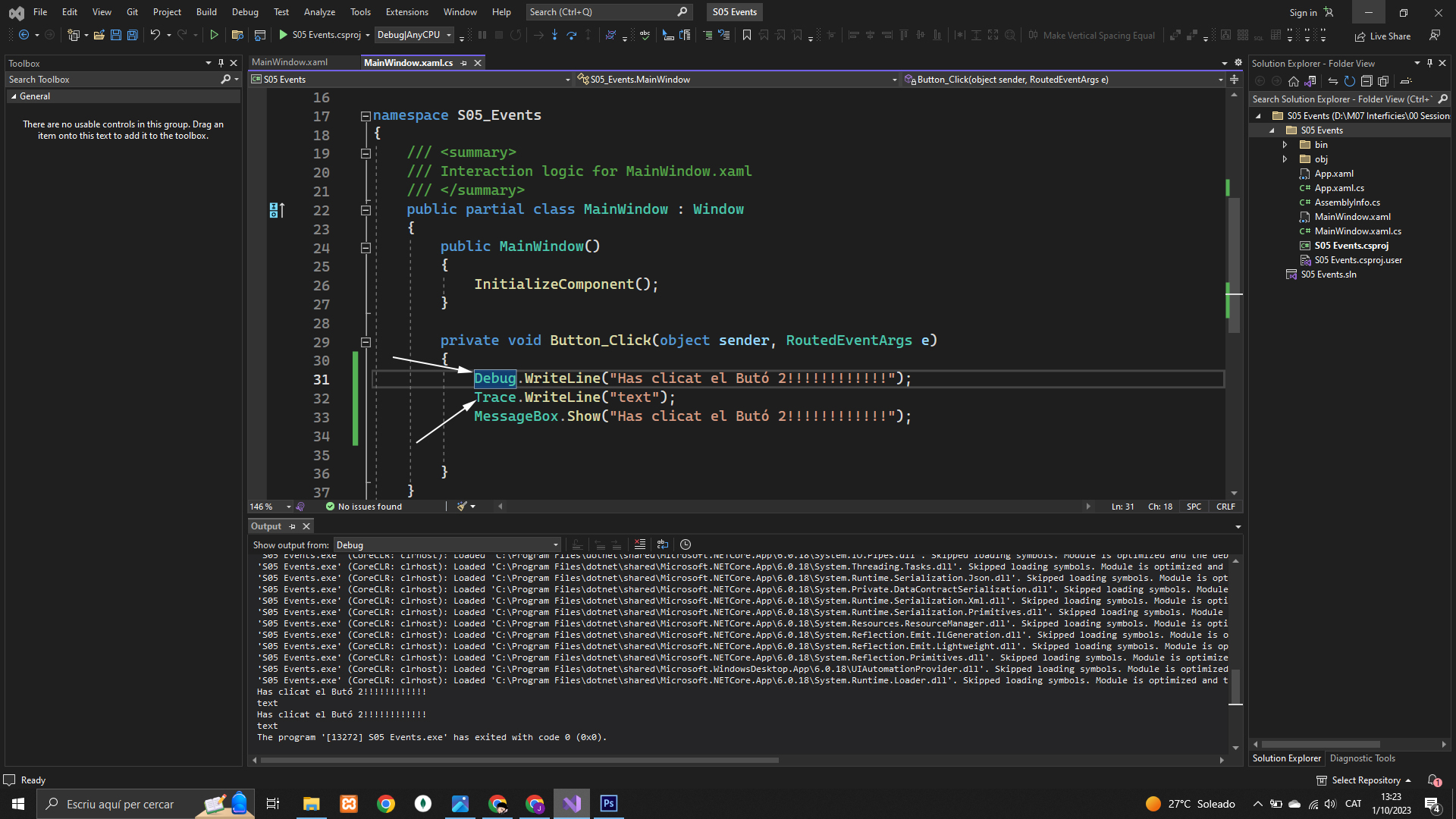Click the Save All toolbar icon
Screen dimensions: 1456x819
[x=133, y=35]
